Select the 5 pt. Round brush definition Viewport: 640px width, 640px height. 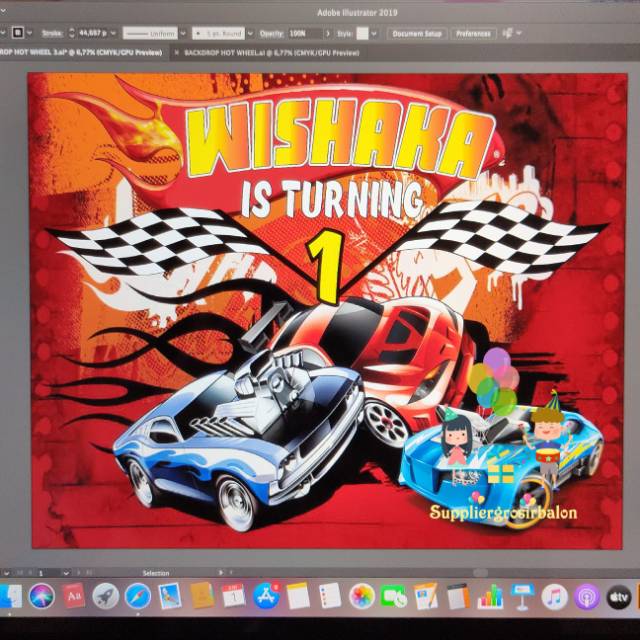pyautogui.click(x=219, y=33)
